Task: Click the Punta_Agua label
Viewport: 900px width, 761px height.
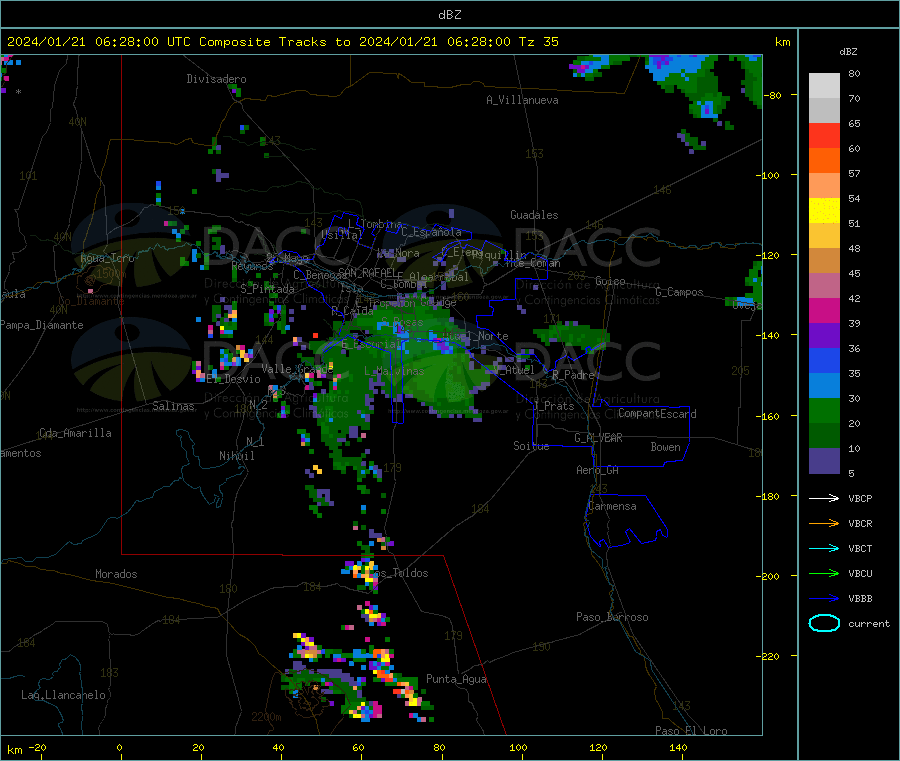Action: (x=456, y=679)
